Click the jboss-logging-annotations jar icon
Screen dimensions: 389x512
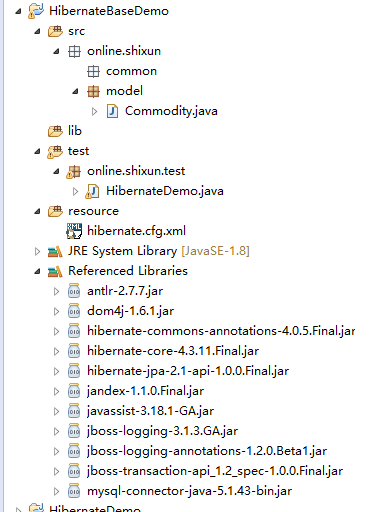pyautogui.click(x=74, y=451)
